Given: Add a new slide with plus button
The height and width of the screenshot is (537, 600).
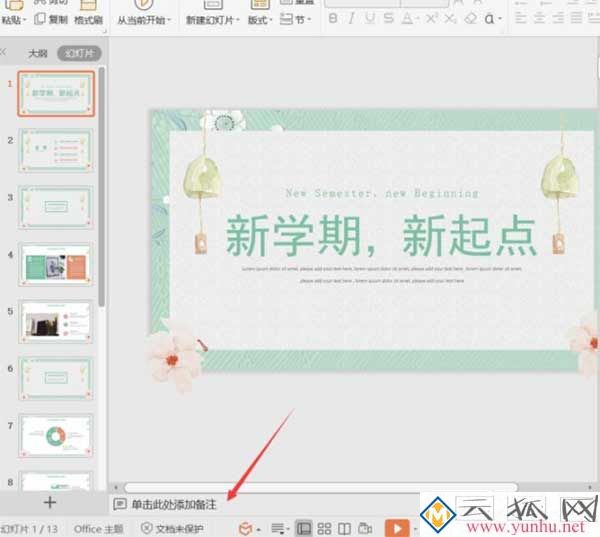Looking at the screenshot, I should [x=50, y=502].
